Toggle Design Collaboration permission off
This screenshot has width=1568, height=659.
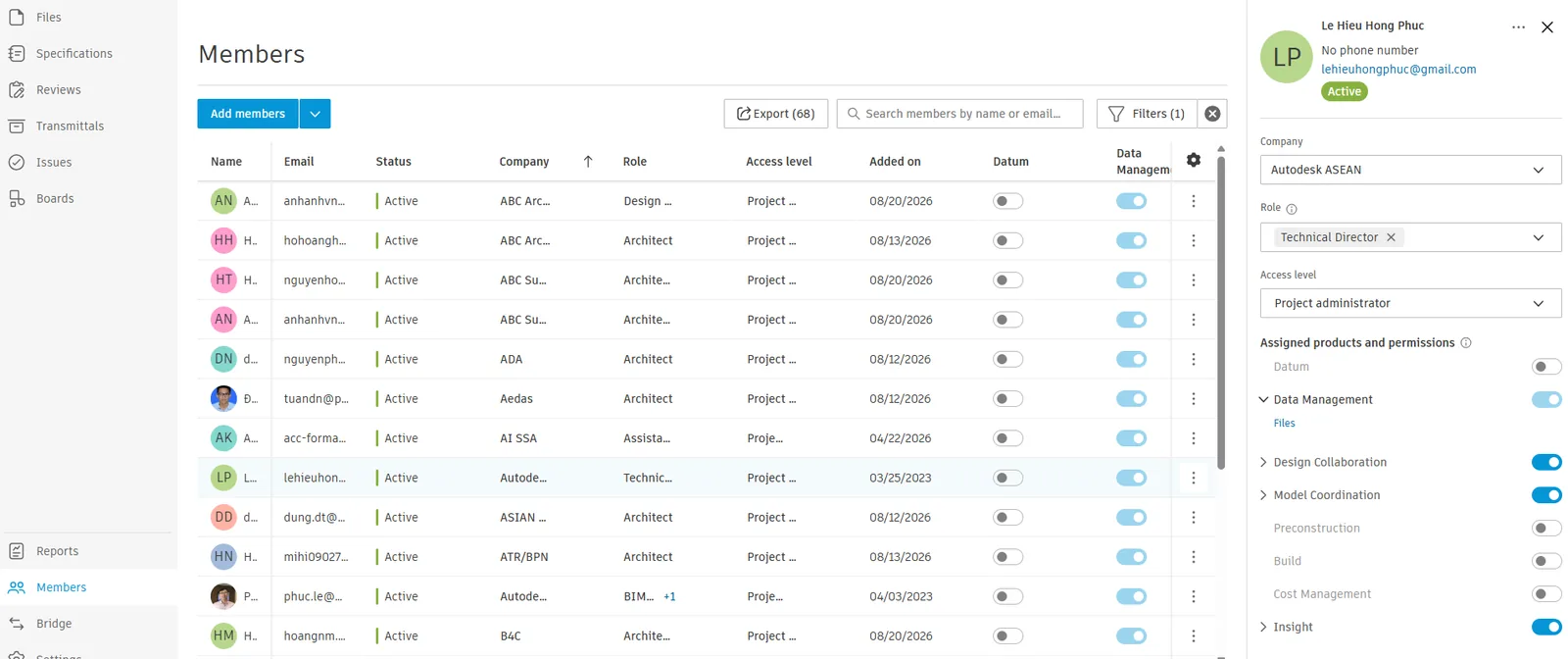coord(1546,462)
